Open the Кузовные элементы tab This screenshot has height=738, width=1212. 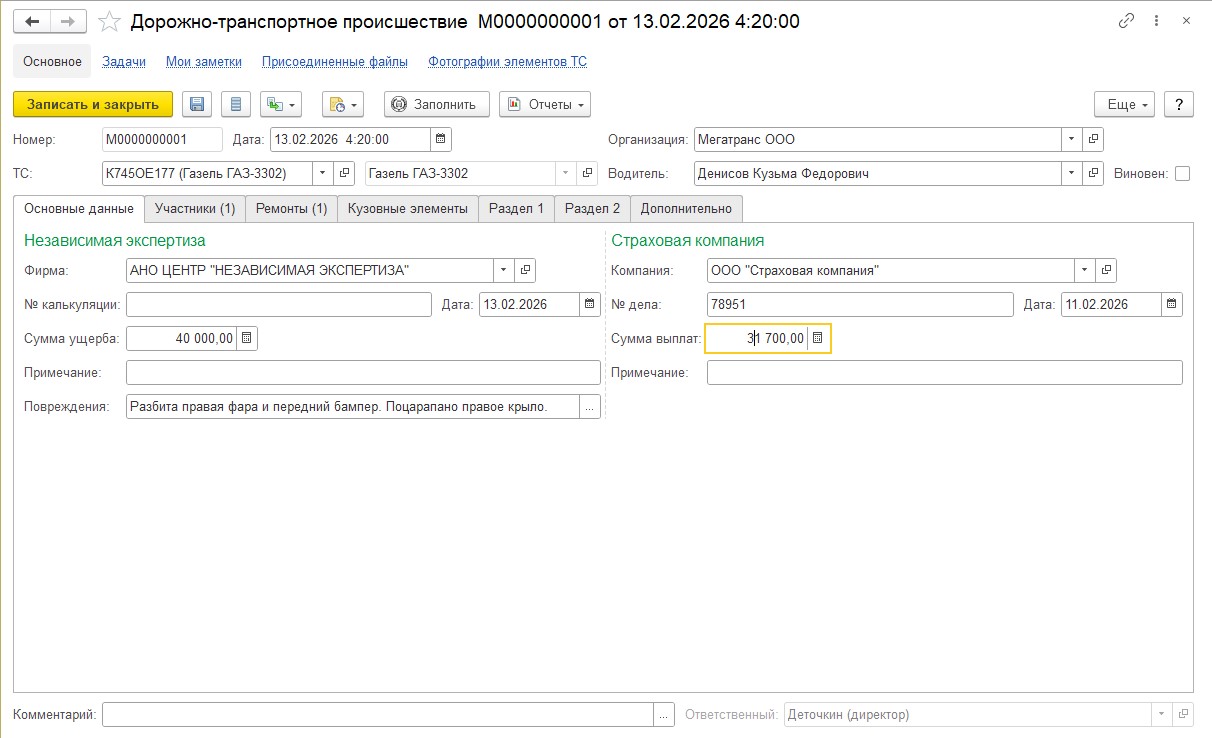click(408, 209)
